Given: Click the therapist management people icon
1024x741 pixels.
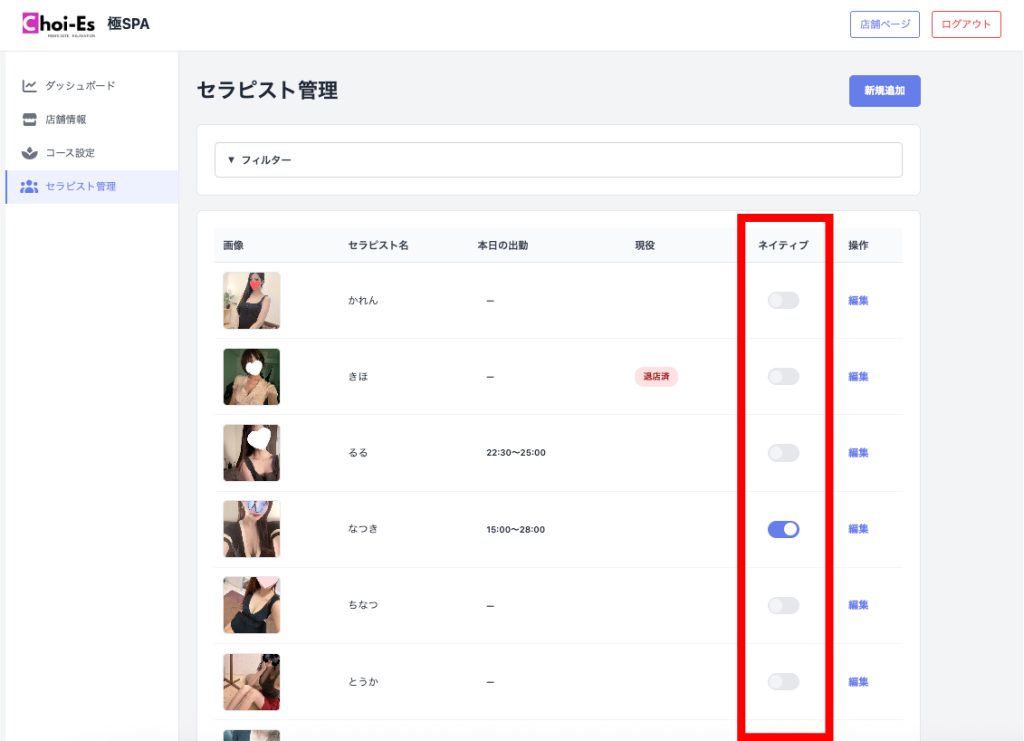Looking at the screenshot, I should click(29, 187).
